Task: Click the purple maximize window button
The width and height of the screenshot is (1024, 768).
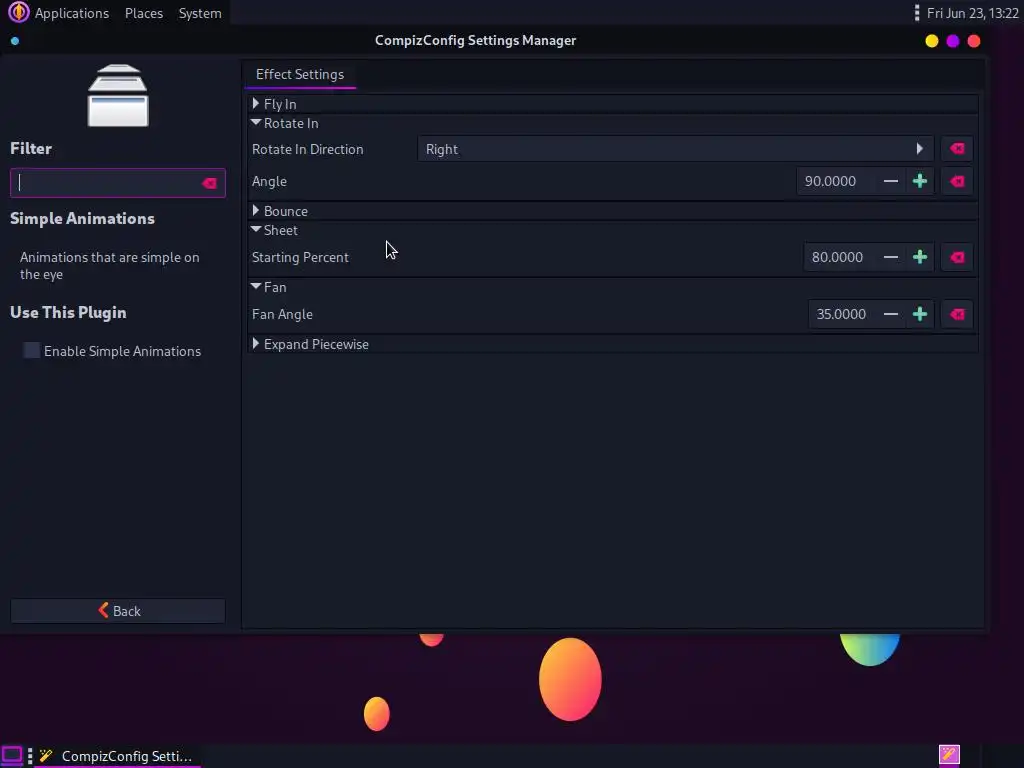Action: (x=953, y=41)
